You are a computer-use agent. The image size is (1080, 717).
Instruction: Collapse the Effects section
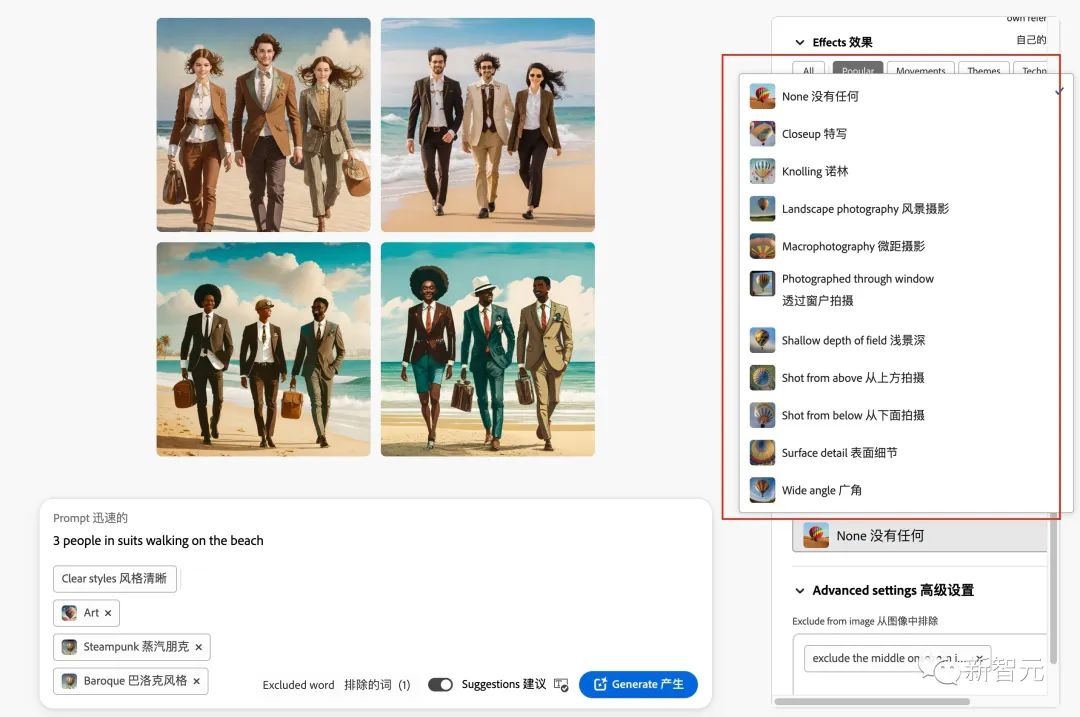click(x=799, y=43)
